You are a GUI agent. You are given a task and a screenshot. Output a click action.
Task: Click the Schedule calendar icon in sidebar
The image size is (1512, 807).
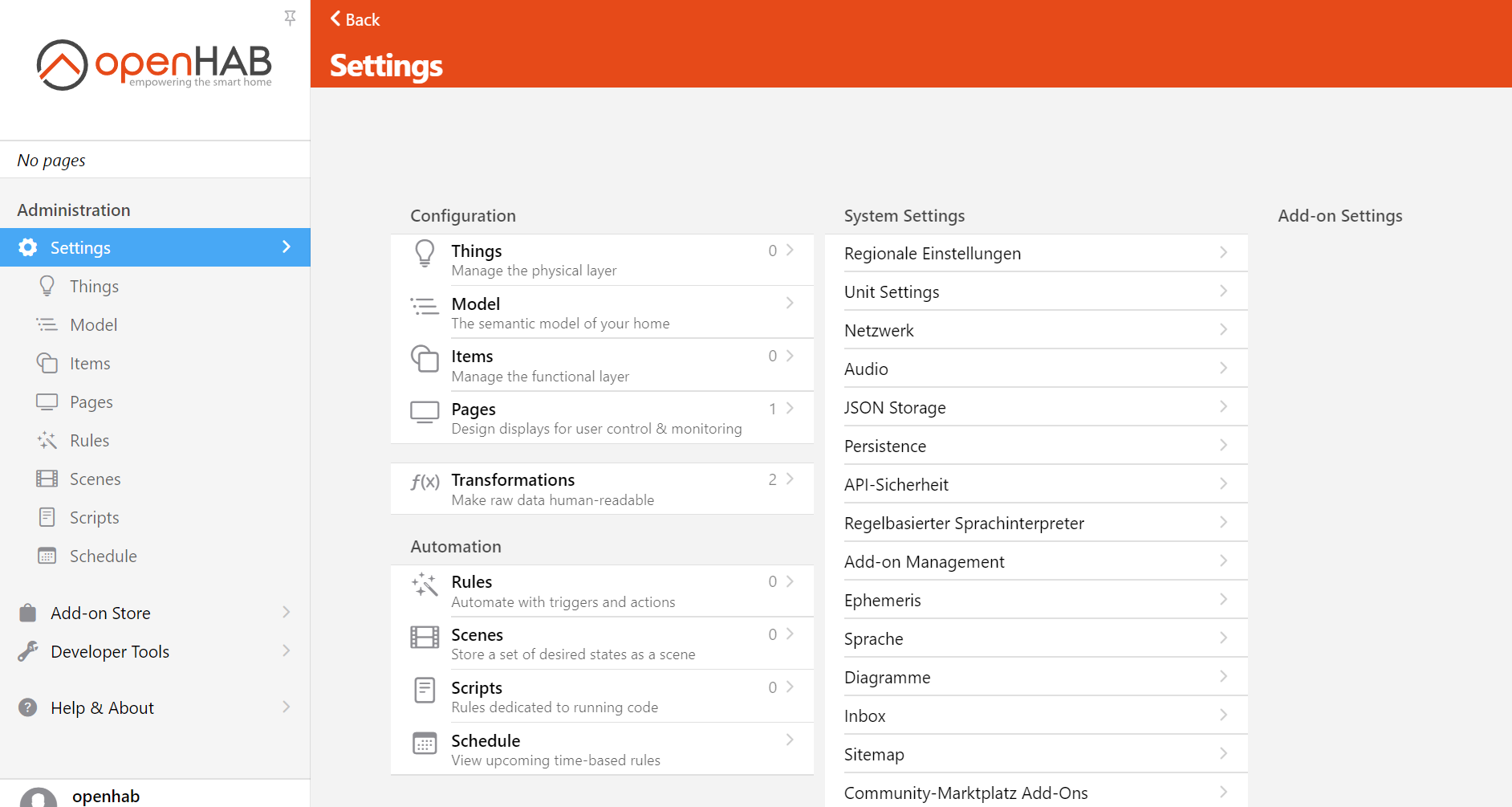pos(47,556)
